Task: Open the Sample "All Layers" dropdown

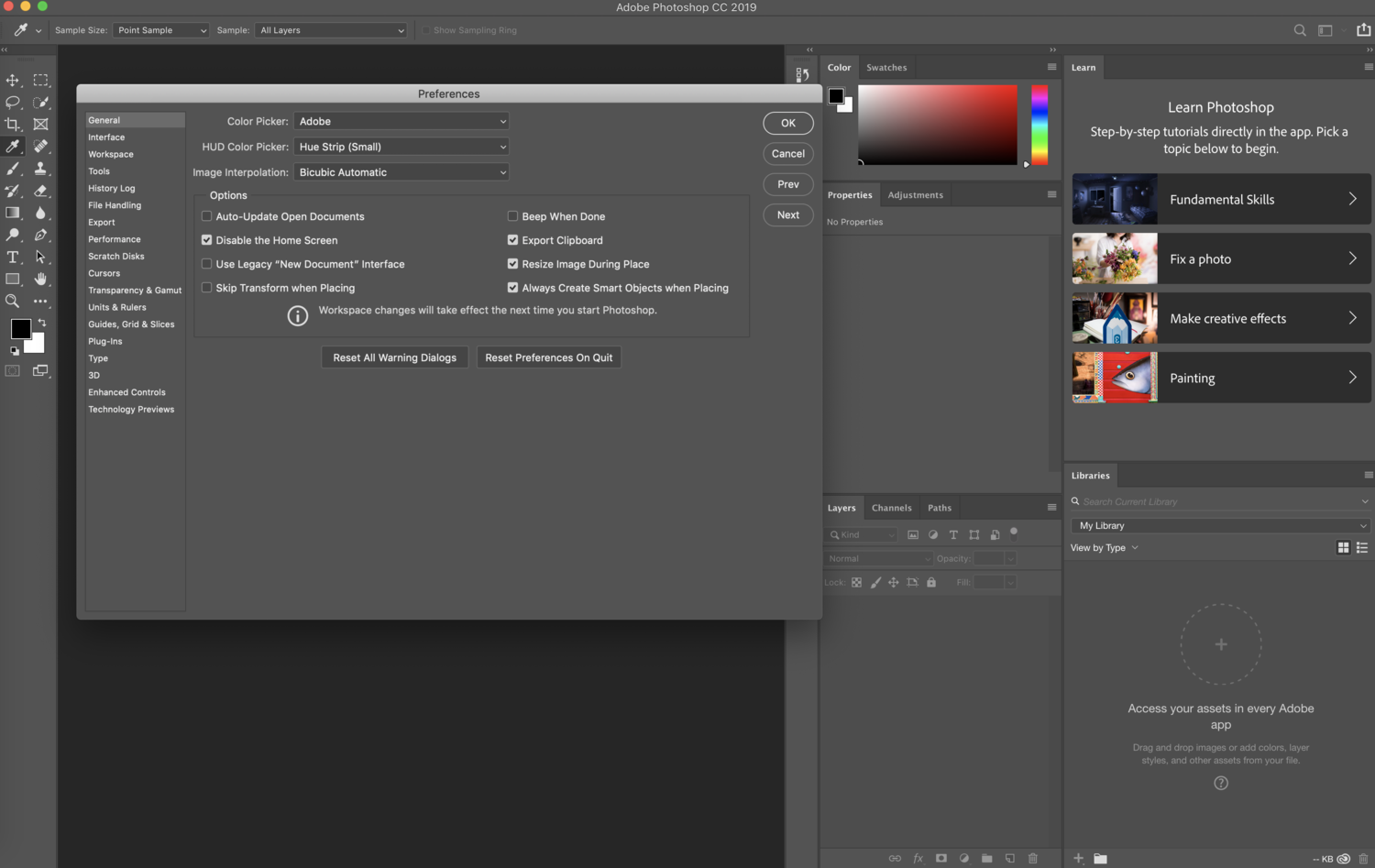Action: tap(331, 30)
